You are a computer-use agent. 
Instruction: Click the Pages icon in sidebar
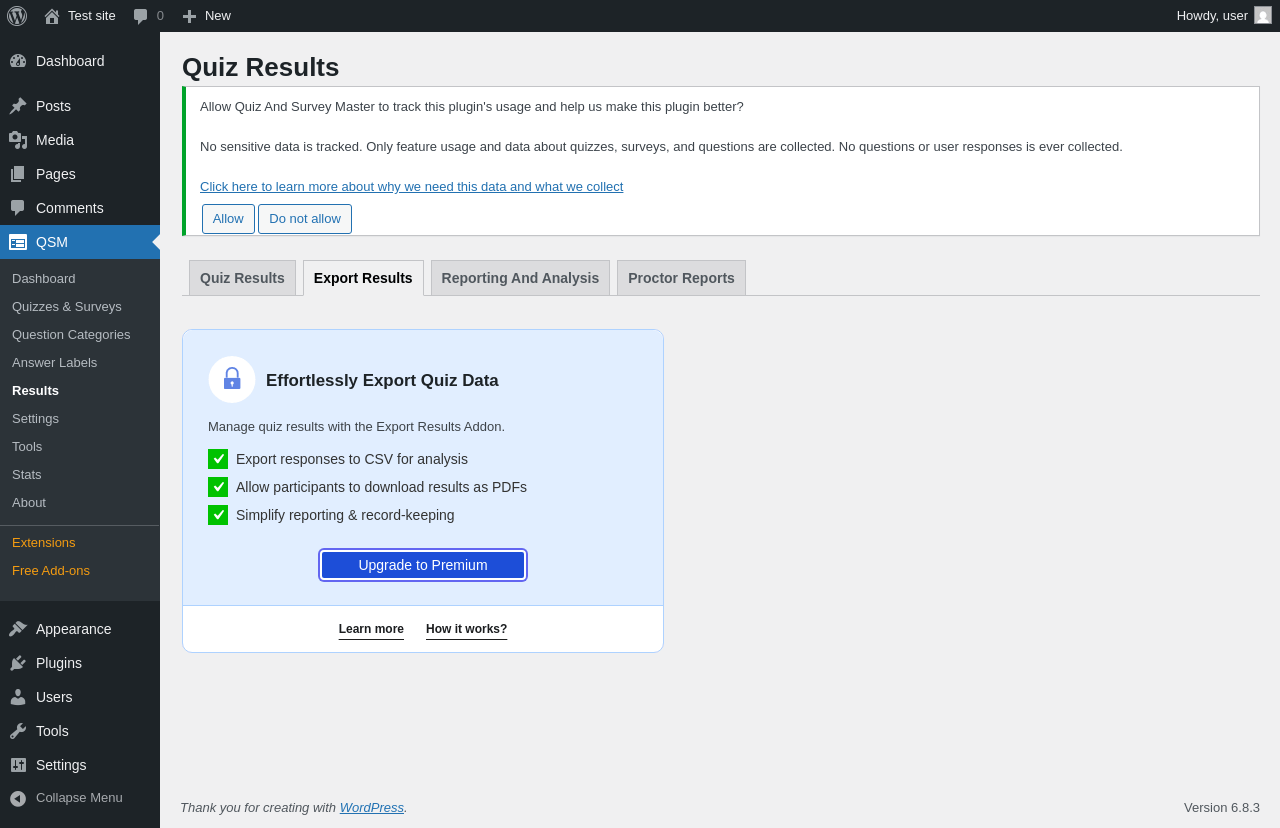(18, 174)
